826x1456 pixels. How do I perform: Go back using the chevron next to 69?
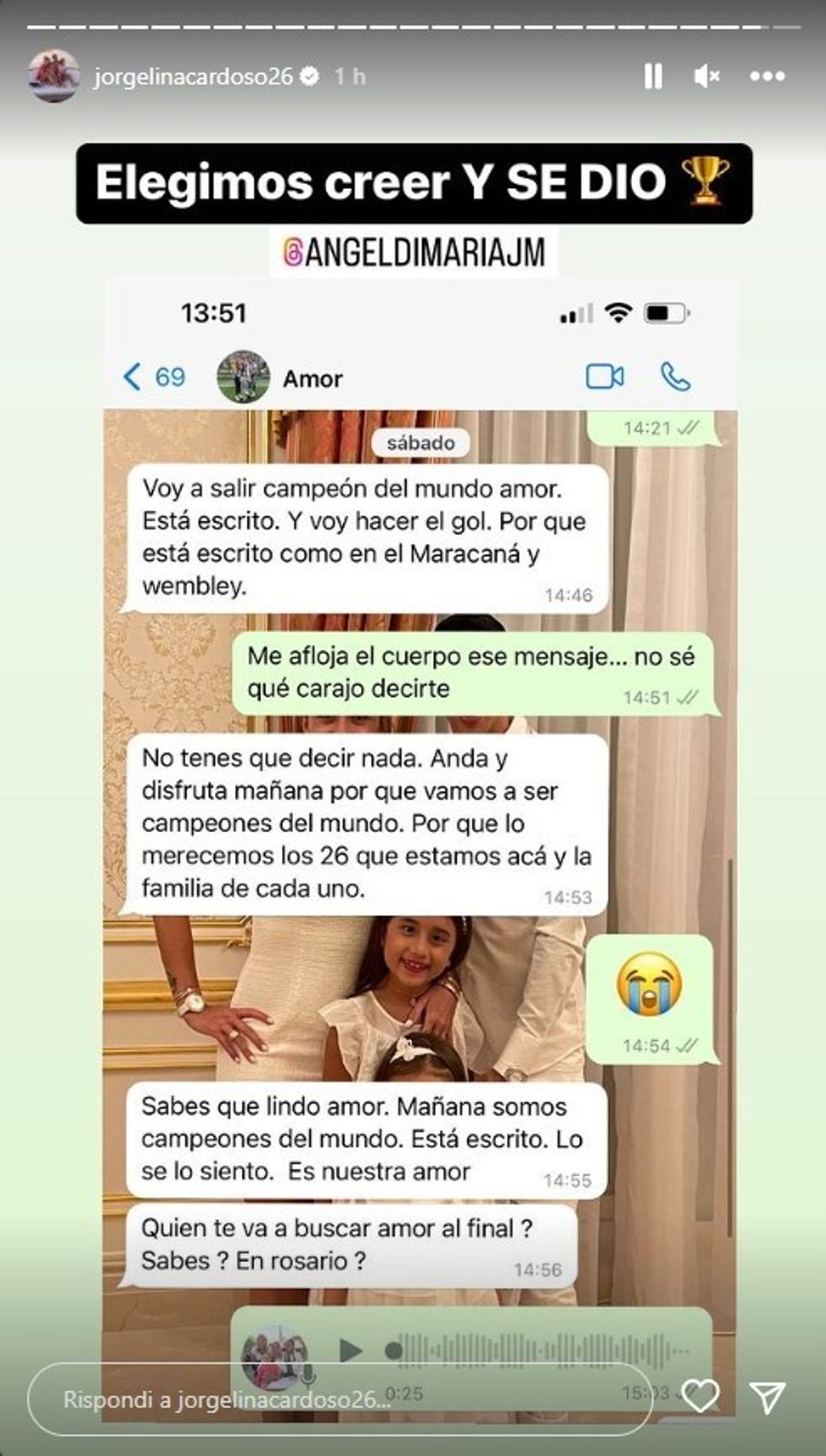tap(131, 376)
